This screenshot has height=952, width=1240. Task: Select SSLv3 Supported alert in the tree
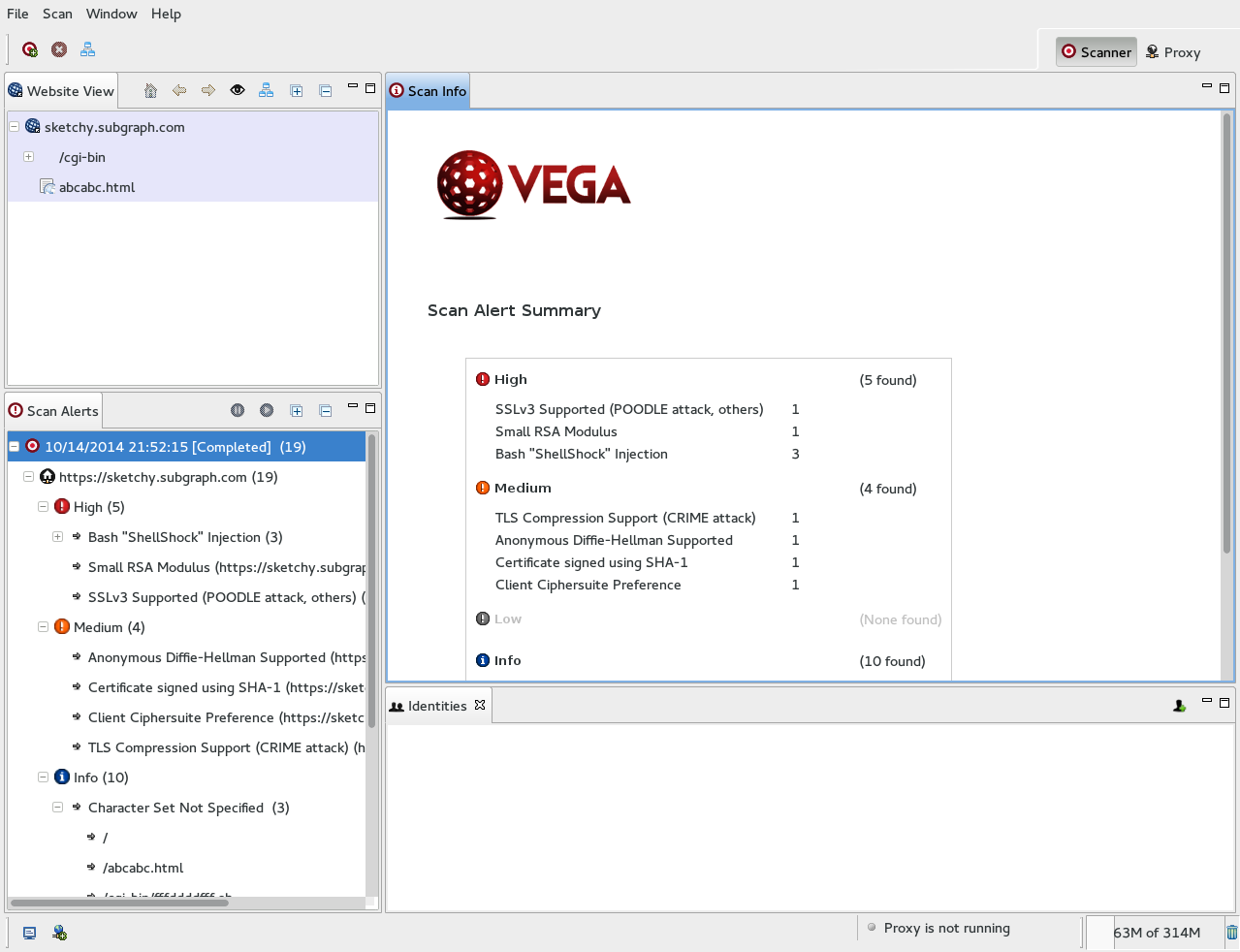[227, 597]
